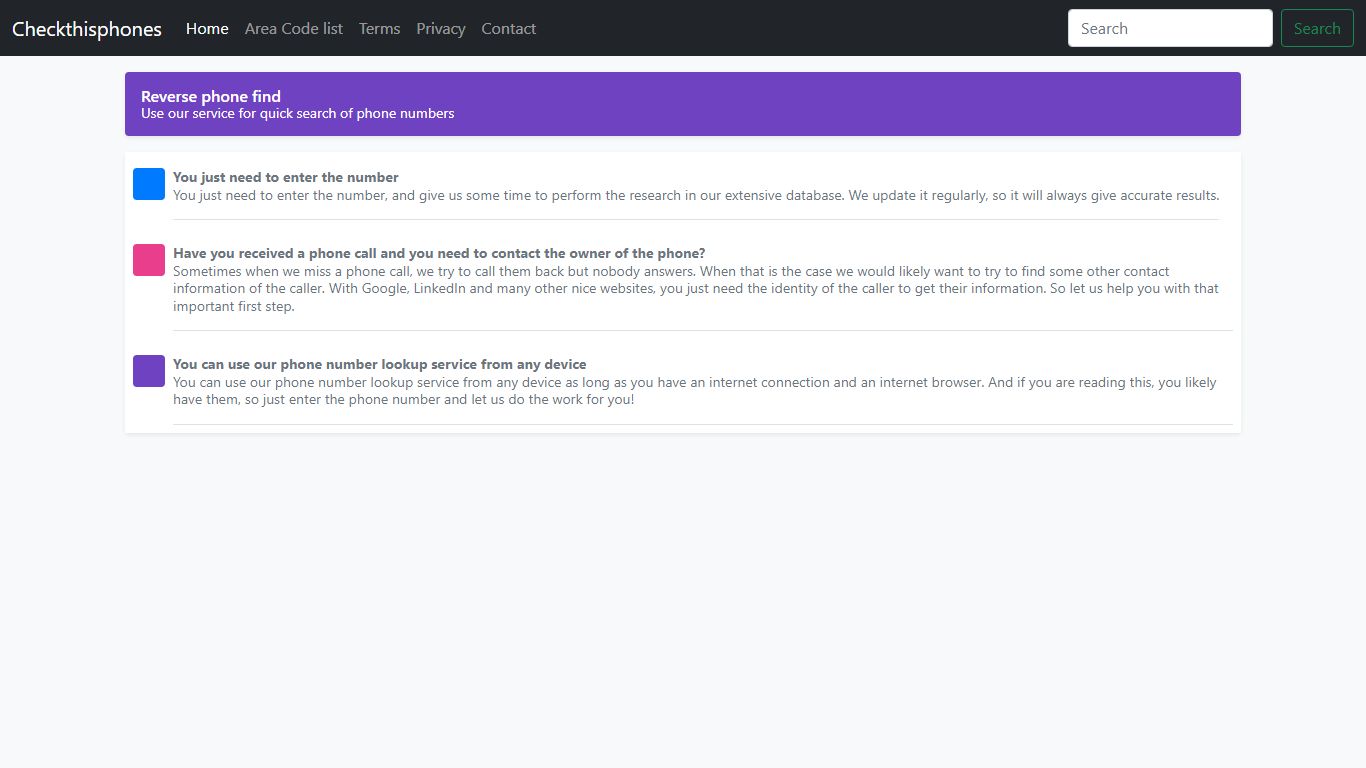Open the Contact page
The height and width of the screenshot is (768, 1366).
(509, 29)
